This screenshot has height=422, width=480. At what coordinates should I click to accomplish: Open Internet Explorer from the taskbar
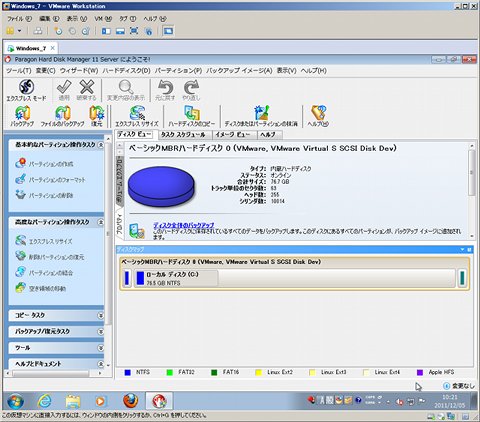point(44,400)
